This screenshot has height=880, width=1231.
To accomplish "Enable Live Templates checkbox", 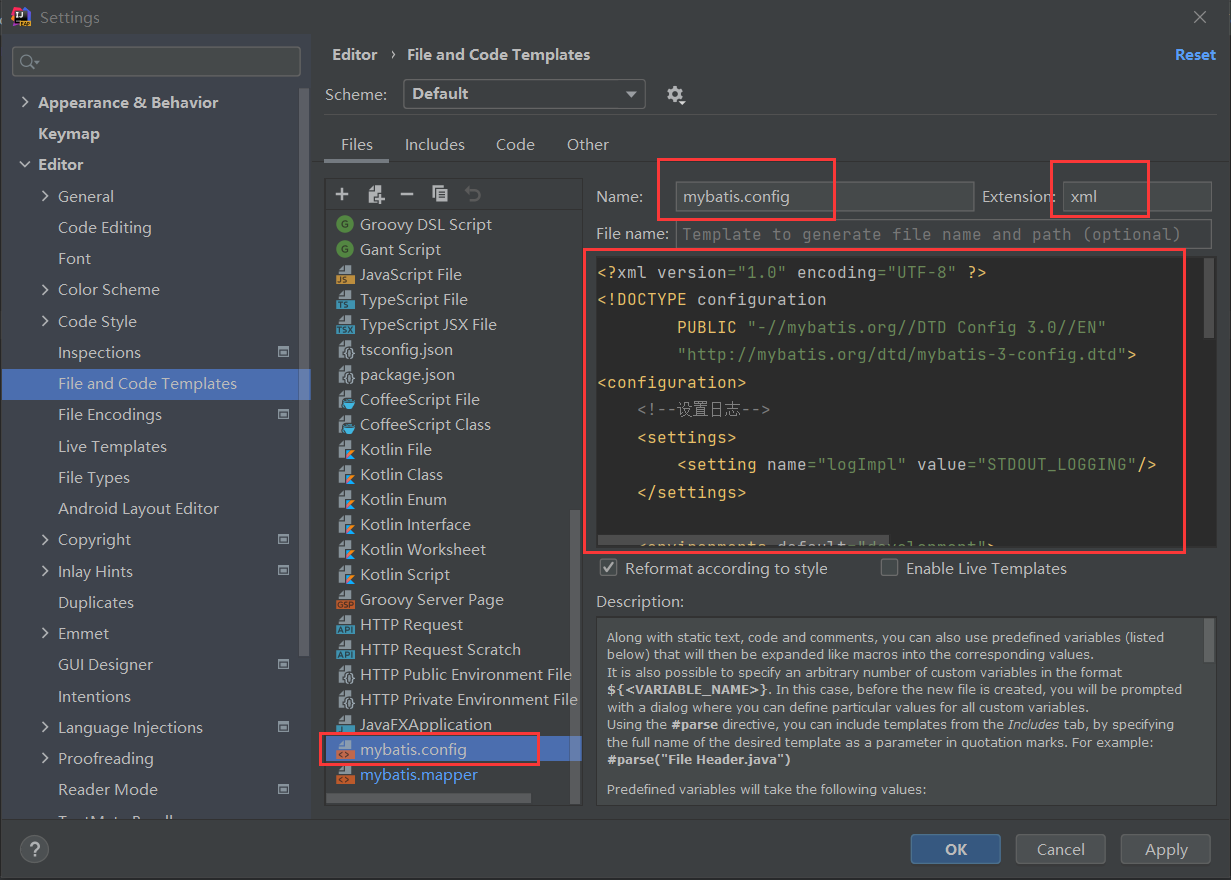I will [x=889, y=568].
